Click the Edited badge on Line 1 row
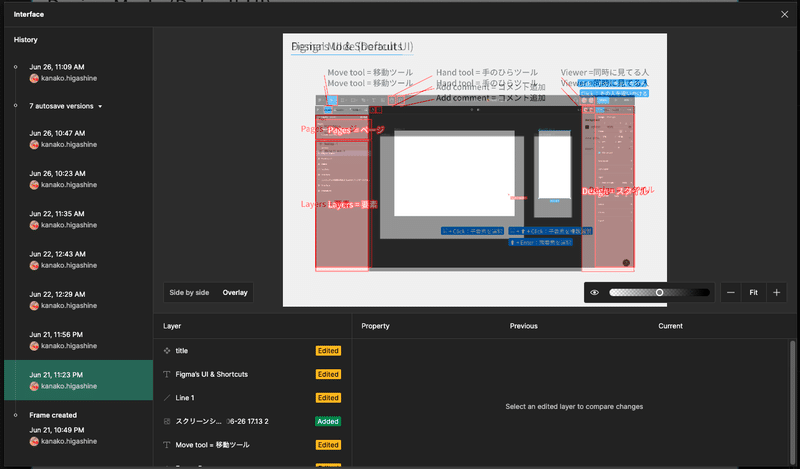 328,398
